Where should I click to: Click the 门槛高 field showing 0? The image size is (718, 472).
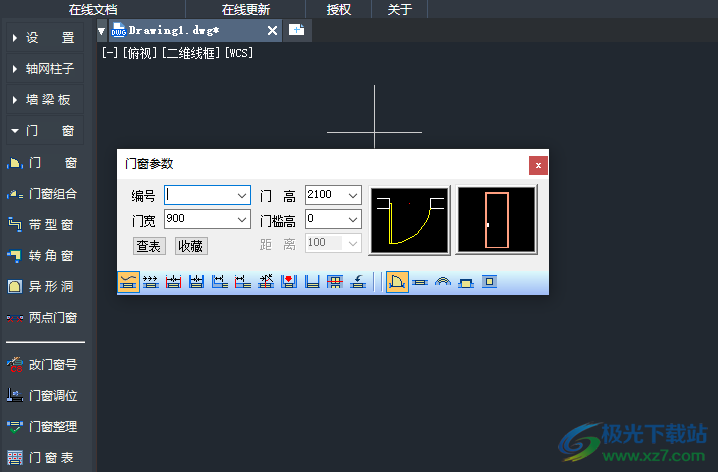(333, 219)
